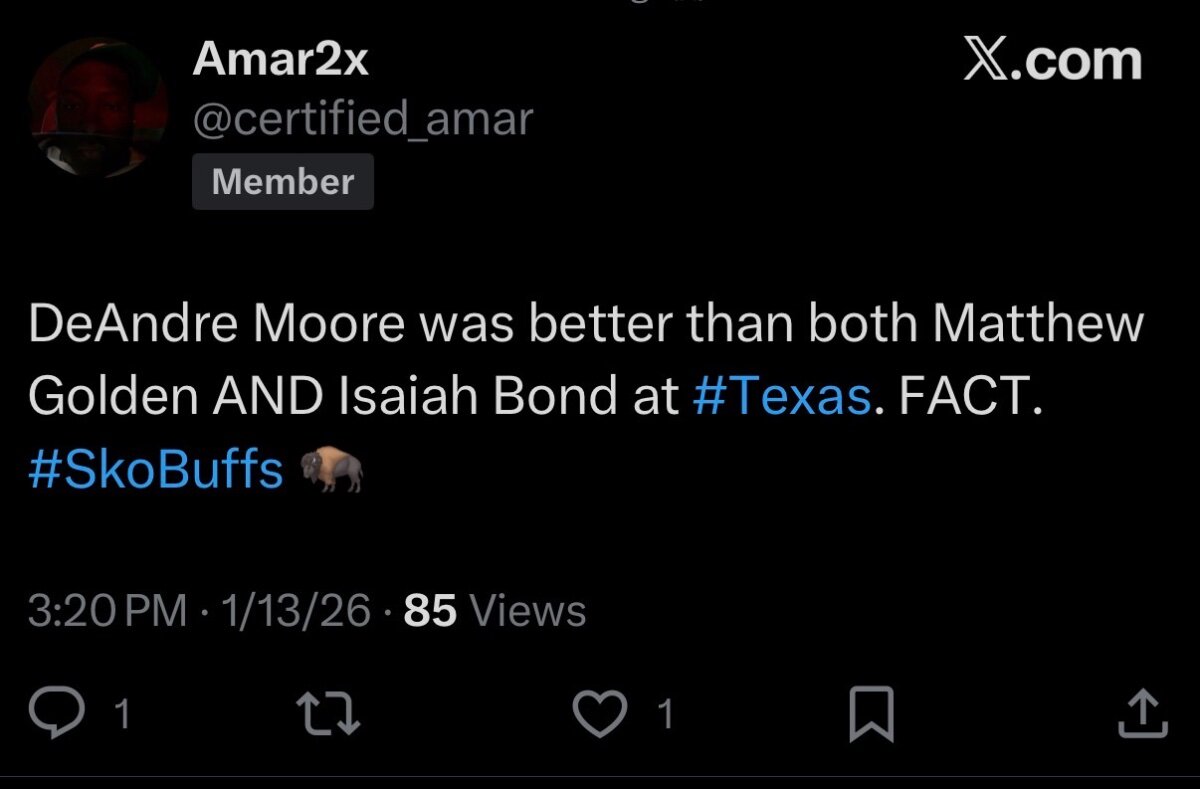Viewport: 1200px width, 789px height.
Task: Open the Amar2x profile avatar
Action: point(99,108)
